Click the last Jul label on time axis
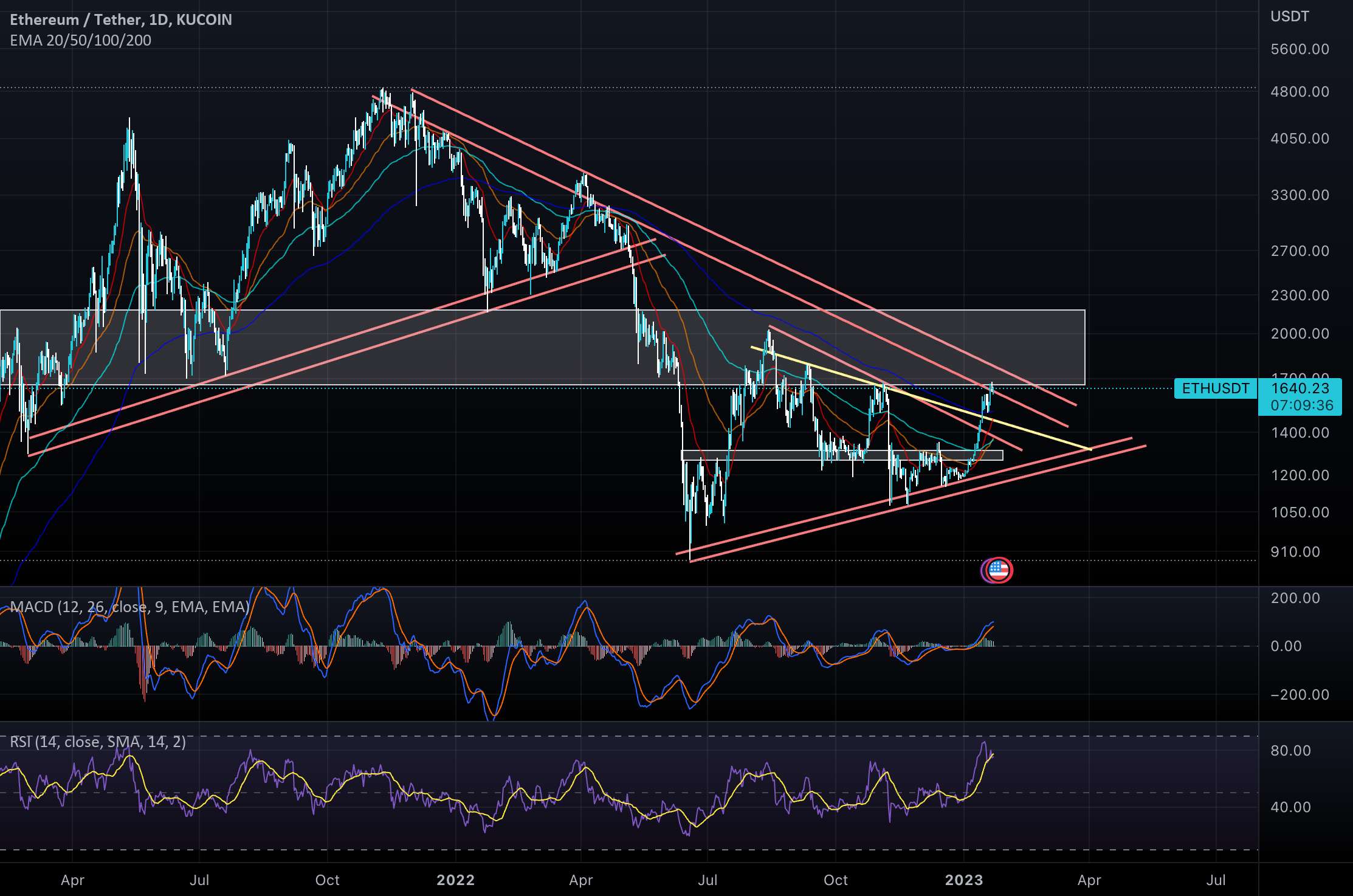The height and width of the screenshot is (896, 1353). [1216, 880]
